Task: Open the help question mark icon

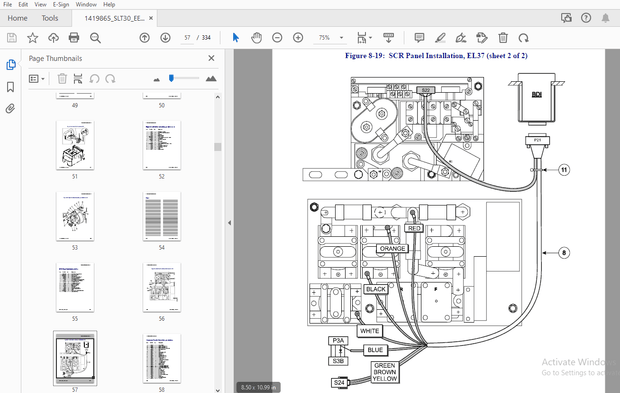Action: 586,18
